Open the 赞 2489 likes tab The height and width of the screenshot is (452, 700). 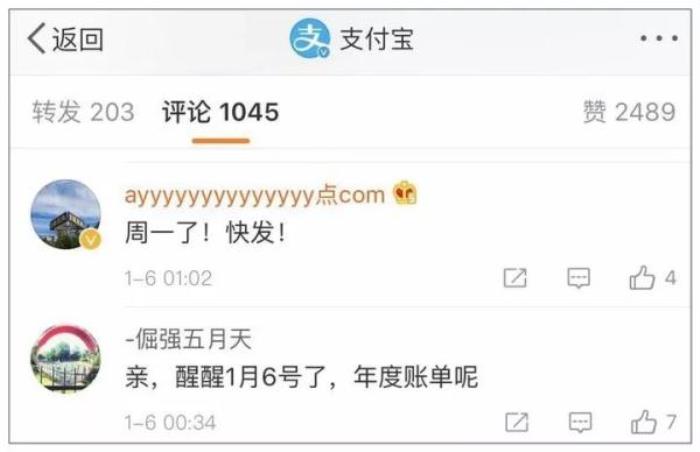[x=629, y=112]
